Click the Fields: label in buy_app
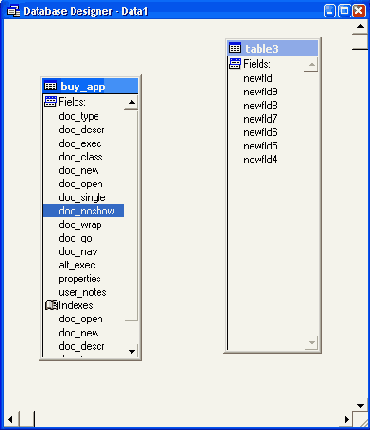 coord(72,102)
